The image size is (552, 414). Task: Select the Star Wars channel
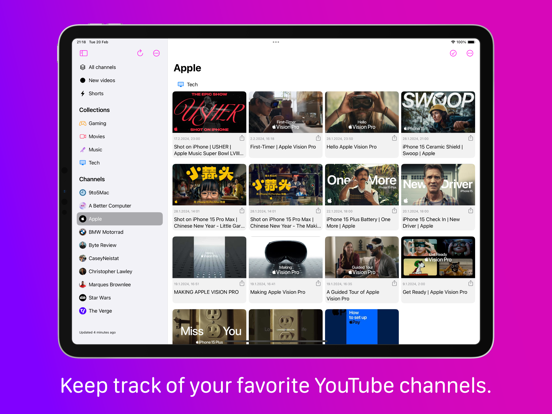tap(120, 298)
